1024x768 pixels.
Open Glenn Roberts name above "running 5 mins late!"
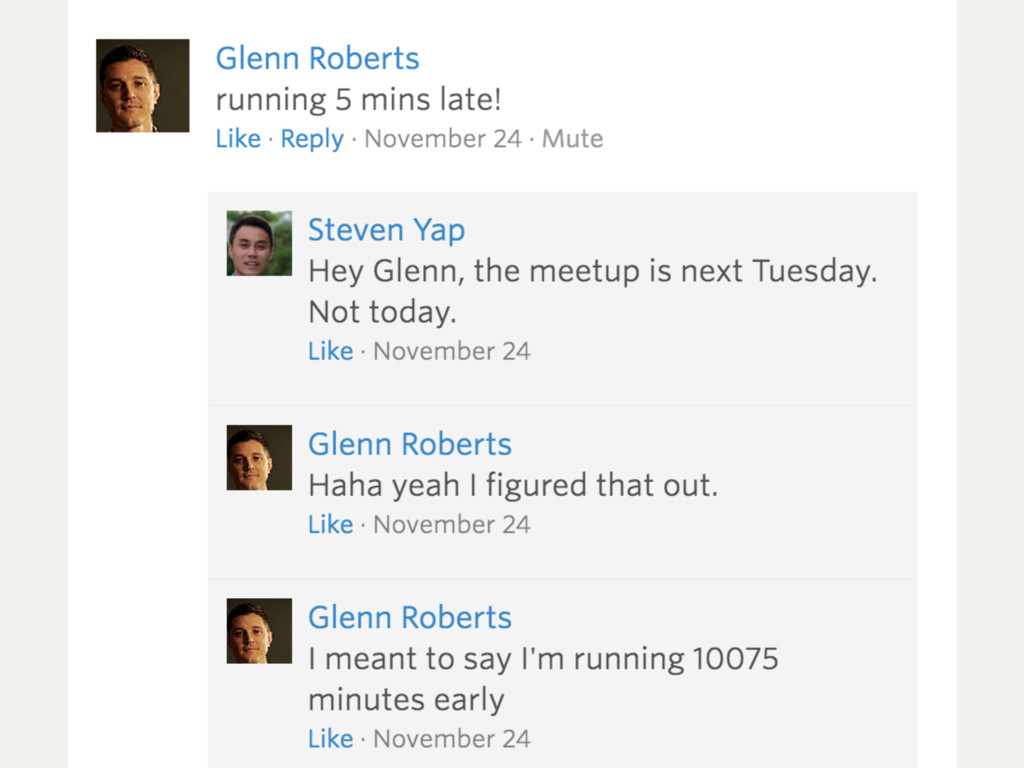pyautogui.click(x=317, y=58)
